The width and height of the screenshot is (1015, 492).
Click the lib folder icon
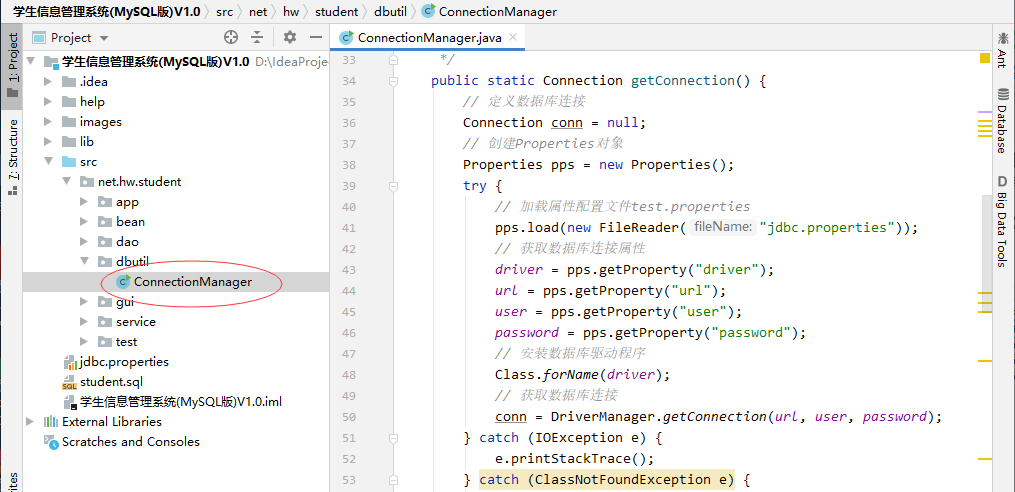click(69, 142)
